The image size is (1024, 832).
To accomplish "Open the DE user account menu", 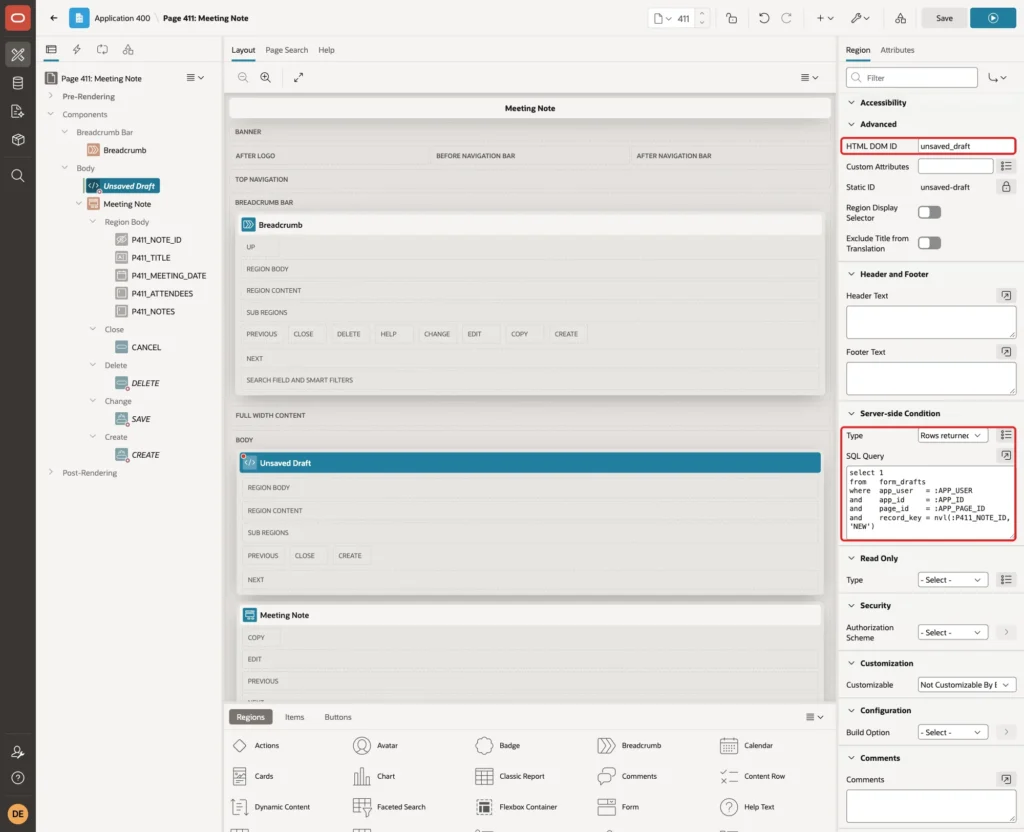I will [18, 813].
